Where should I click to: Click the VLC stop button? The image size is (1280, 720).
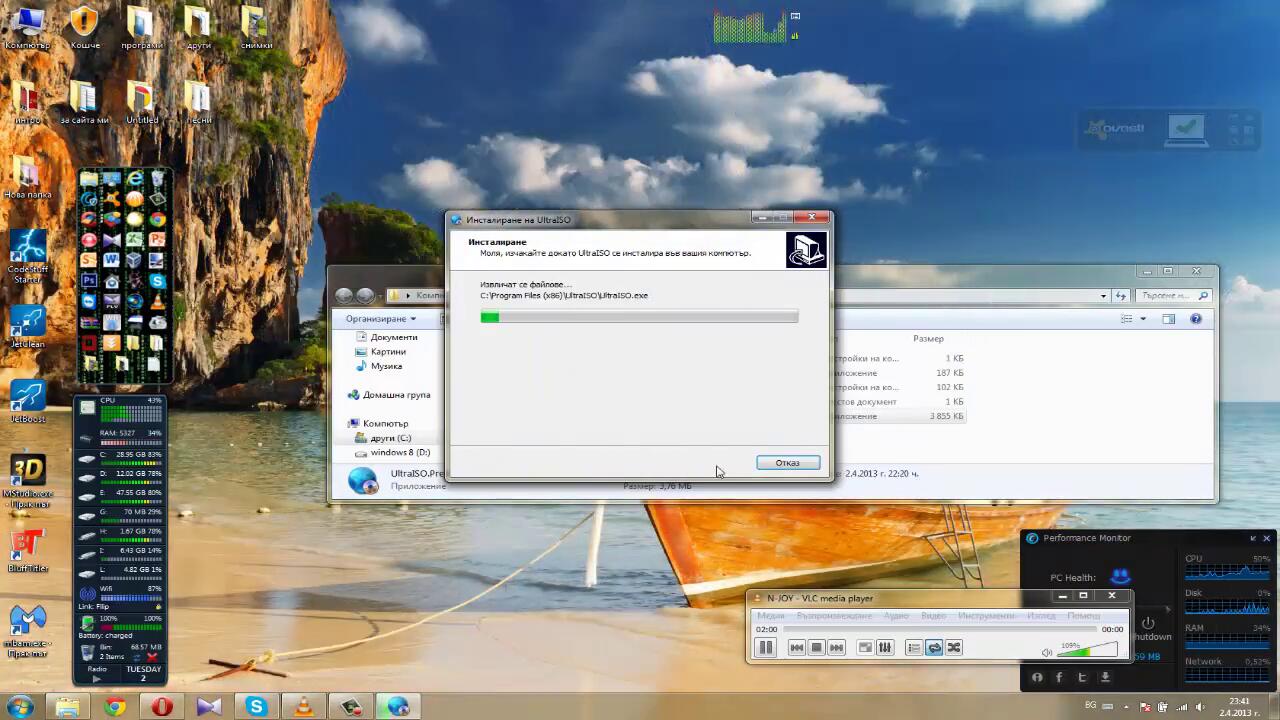click(816, 648)
